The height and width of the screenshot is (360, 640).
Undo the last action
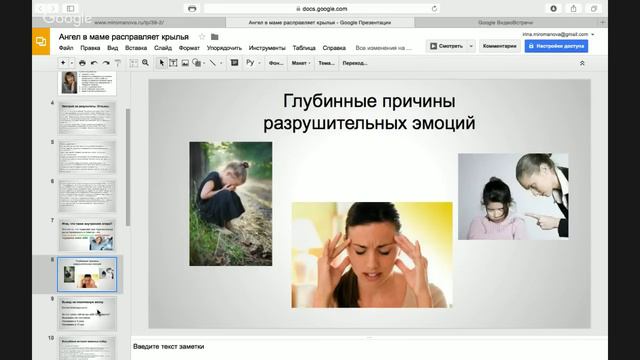pos(94,63)
